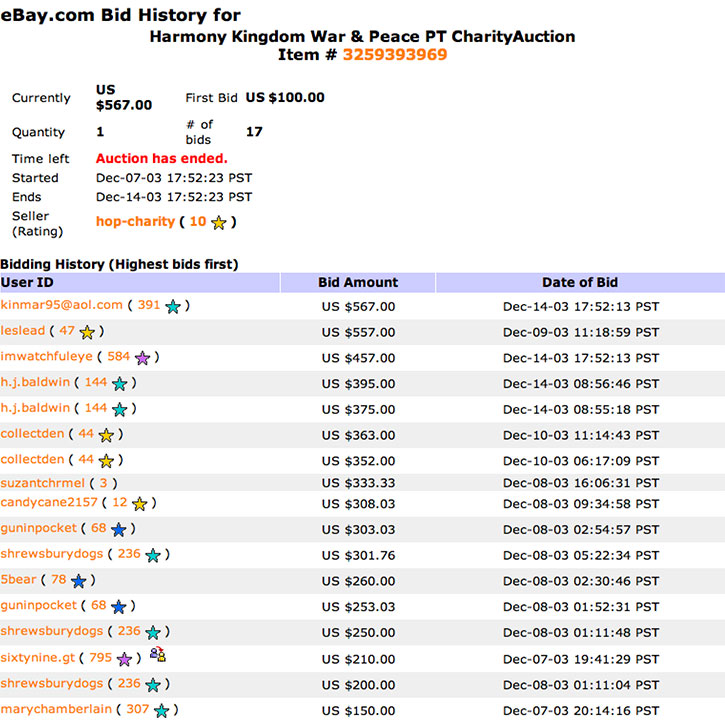Open leslead user profile

click(x=23, y=331)
